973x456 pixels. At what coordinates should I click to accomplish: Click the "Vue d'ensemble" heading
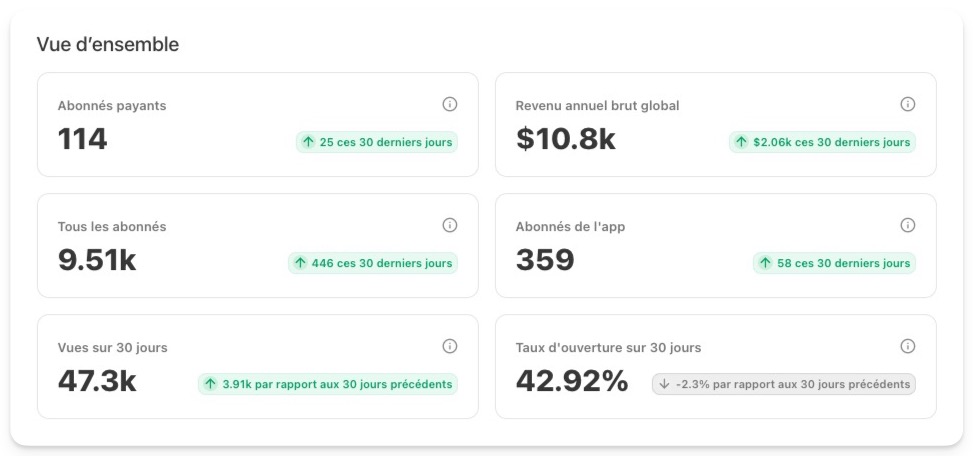click(x=108, y=45)
